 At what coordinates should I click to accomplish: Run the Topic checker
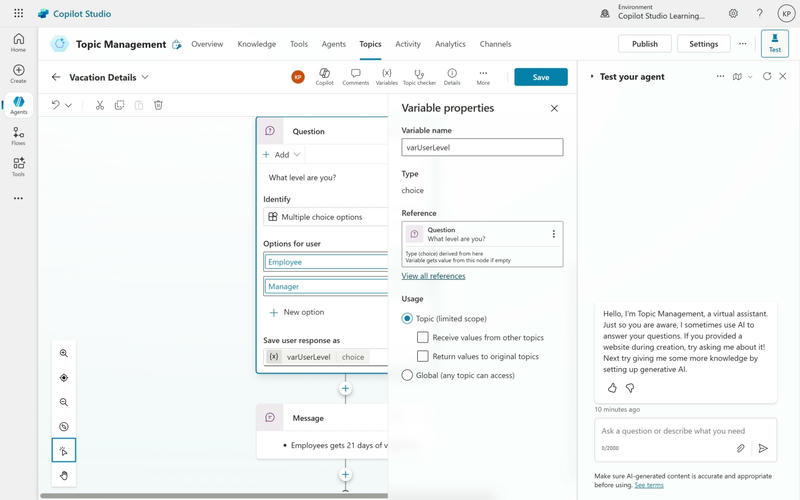pos(419,77)
